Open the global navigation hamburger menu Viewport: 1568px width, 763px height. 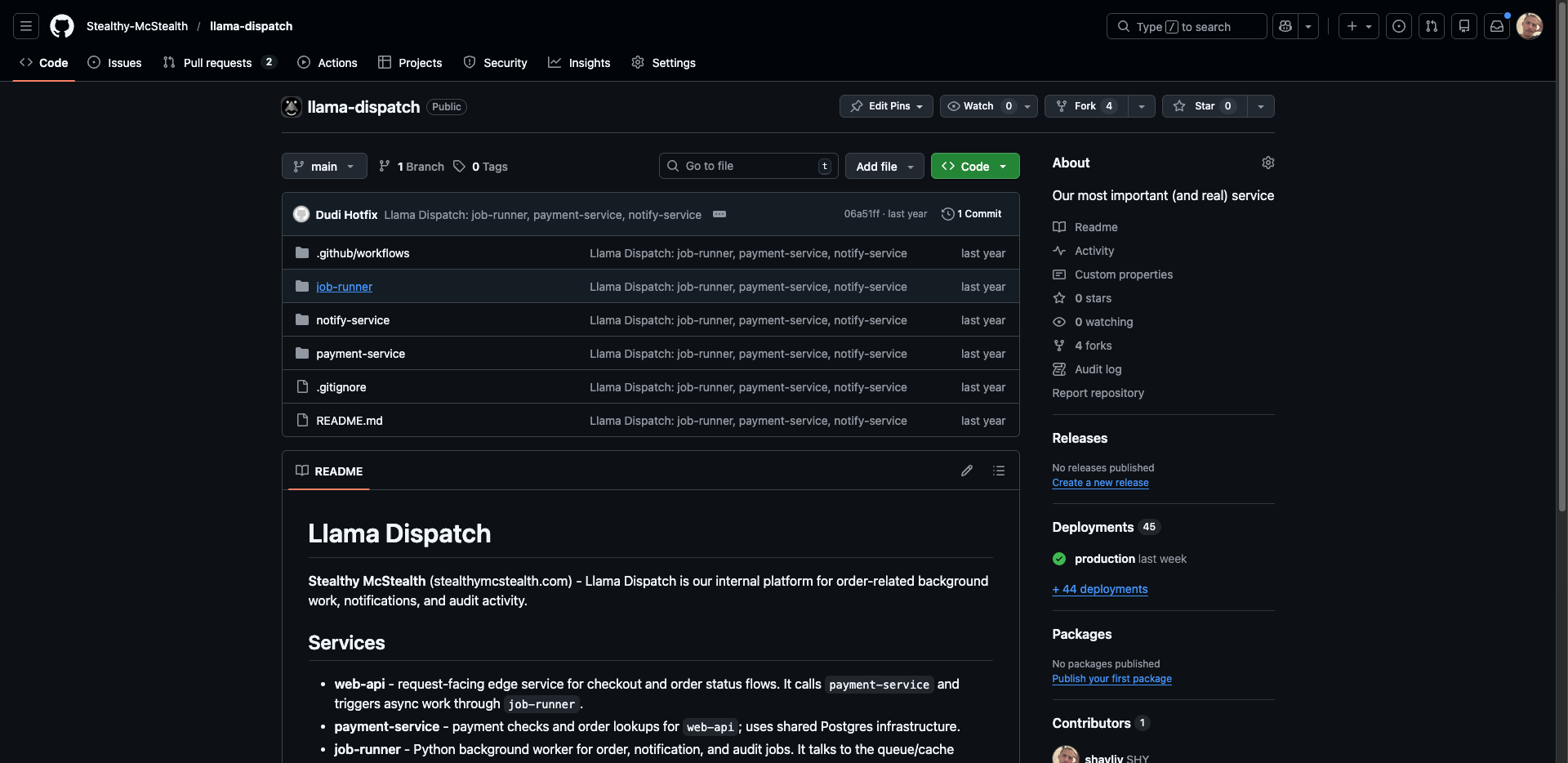26,26
